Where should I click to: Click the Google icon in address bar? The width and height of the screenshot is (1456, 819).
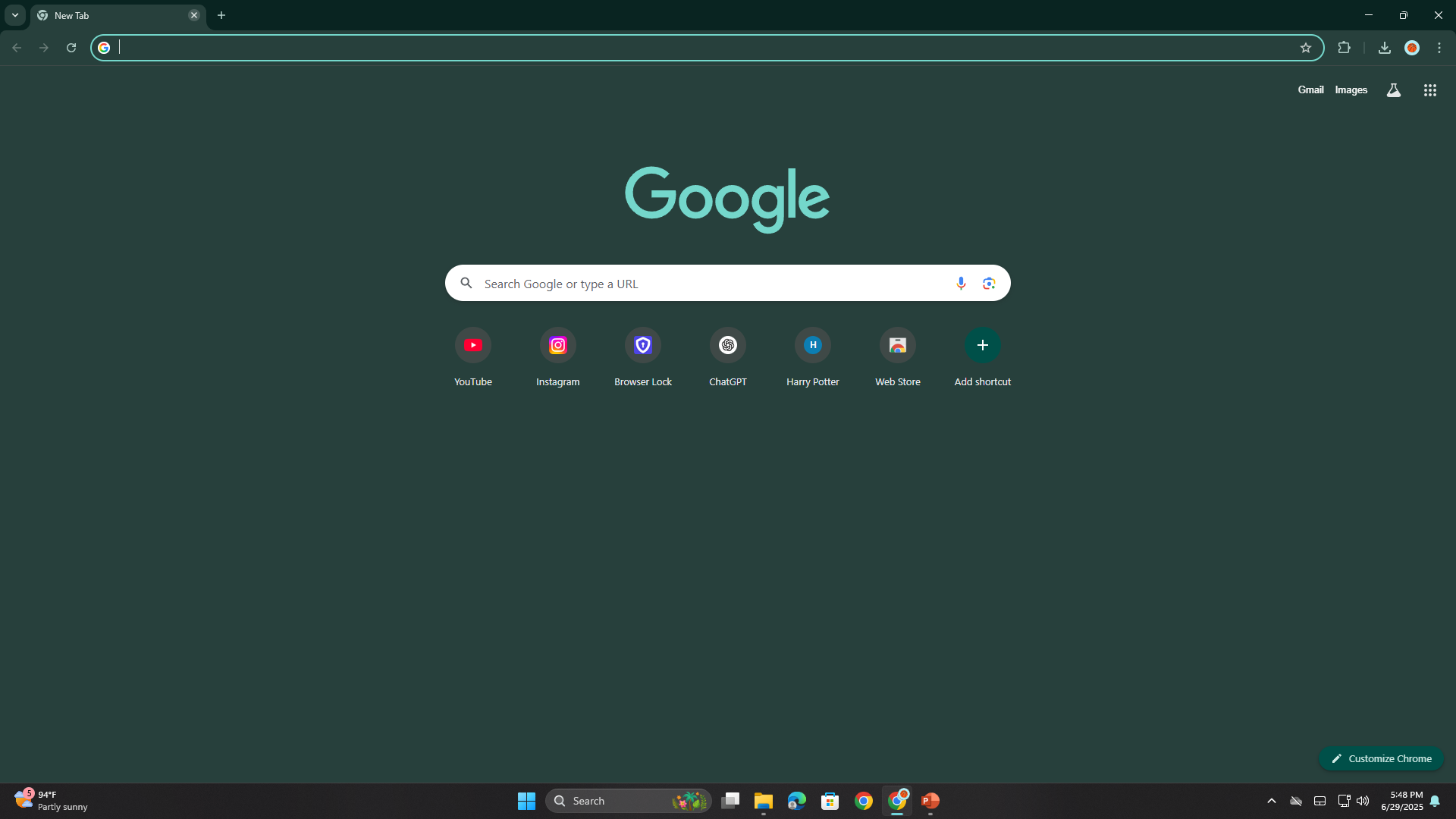(x=104, y=48)
